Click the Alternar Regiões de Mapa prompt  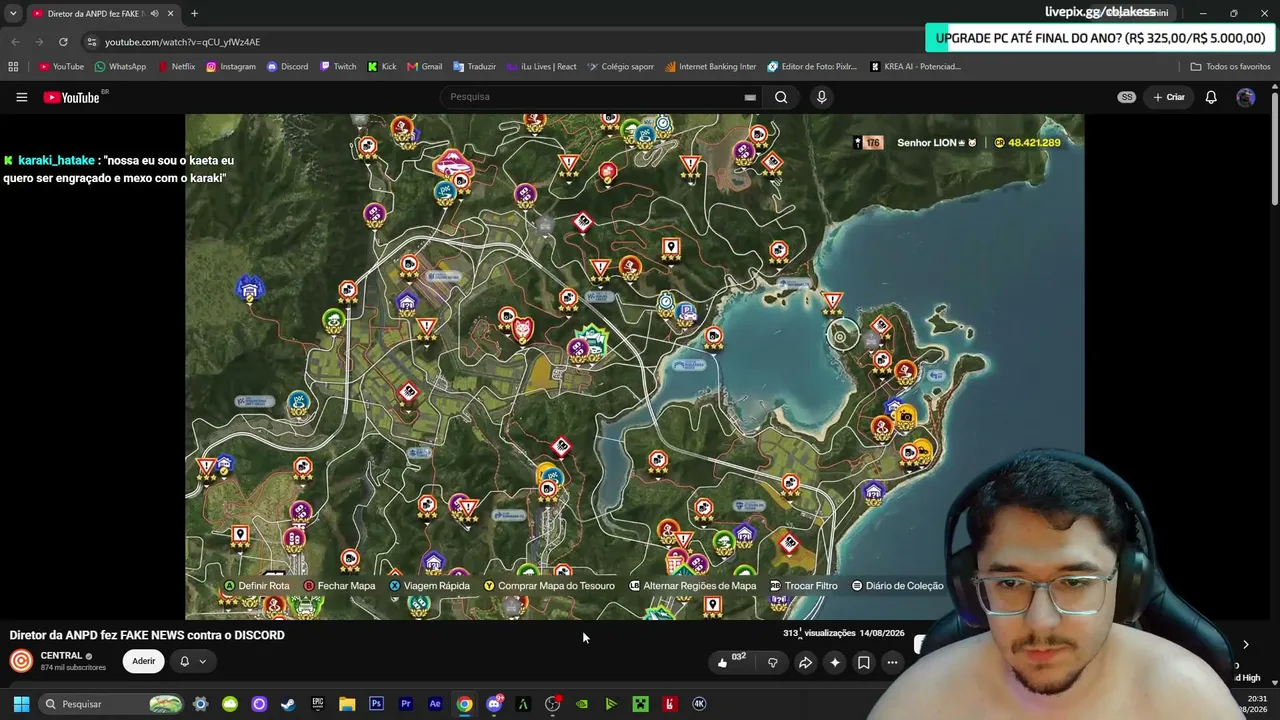692,586
